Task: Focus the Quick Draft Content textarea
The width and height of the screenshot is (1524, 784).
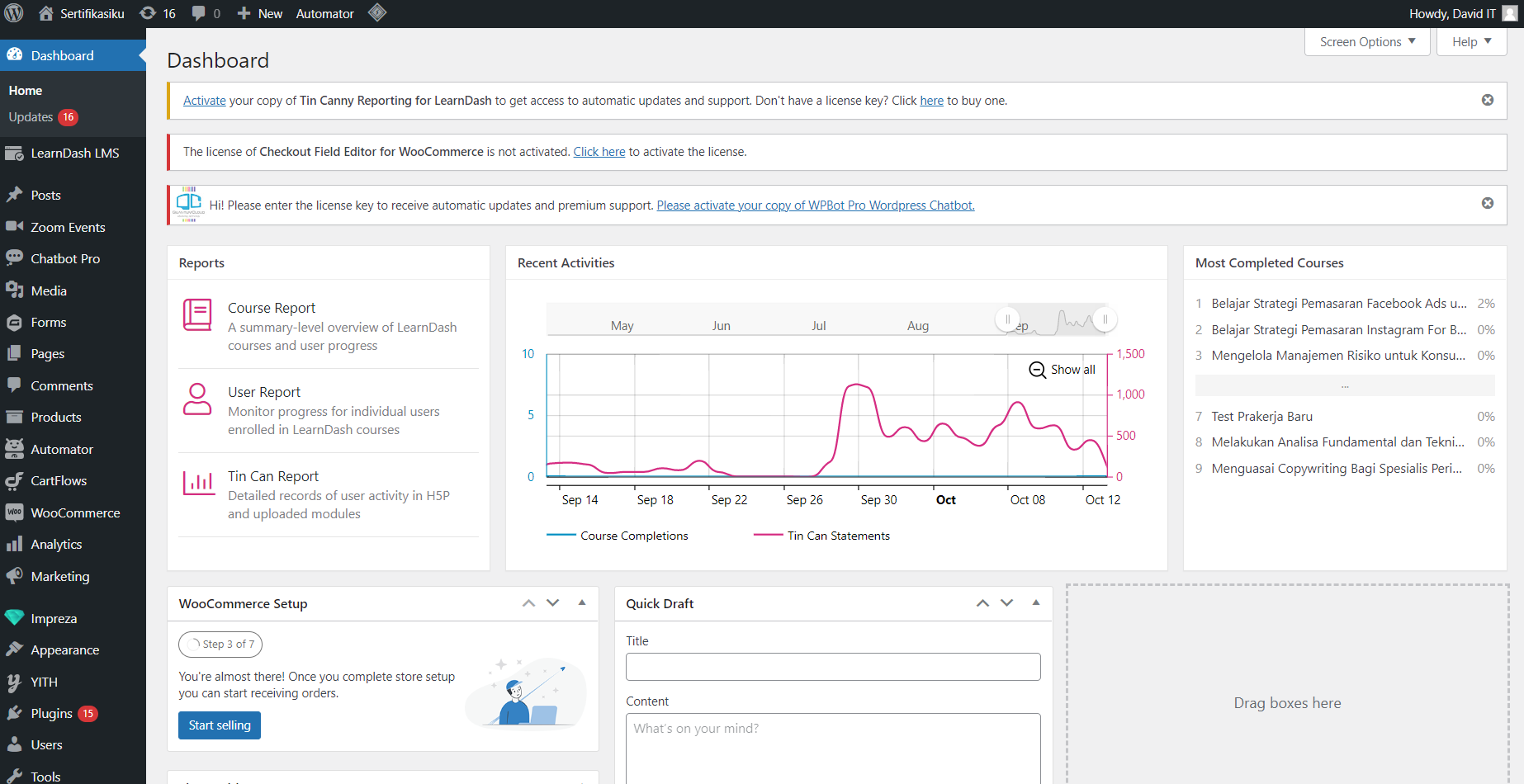Action: (833, 749)
